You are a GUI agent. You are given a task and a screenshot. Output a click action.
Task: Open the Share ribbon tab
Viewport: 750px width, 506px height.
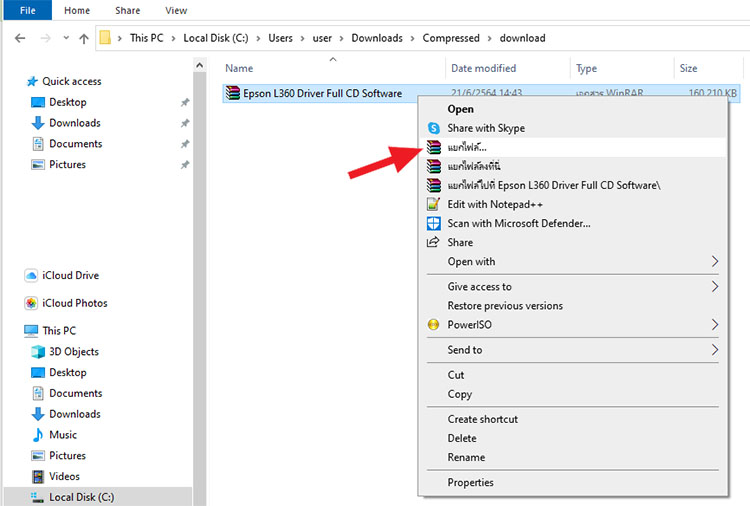click(128, 10)
